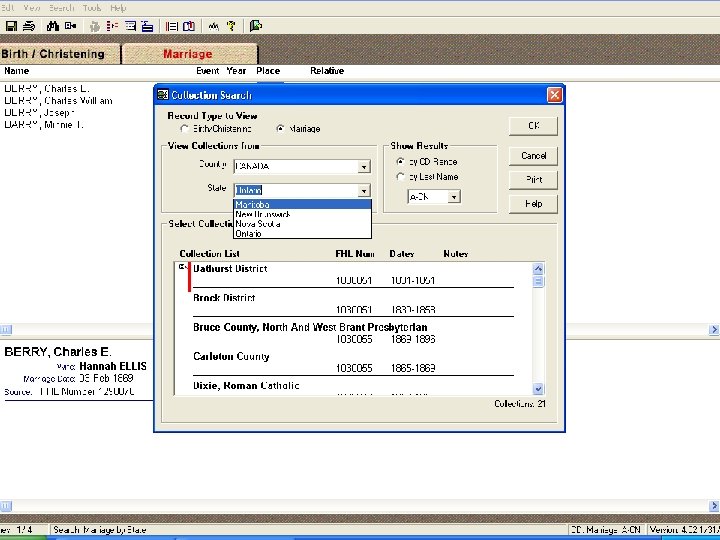Image resolution: width=720 pixels, height=540 pixels.
Task: Pick Nova Scotia from the State list
Action: 303,224
